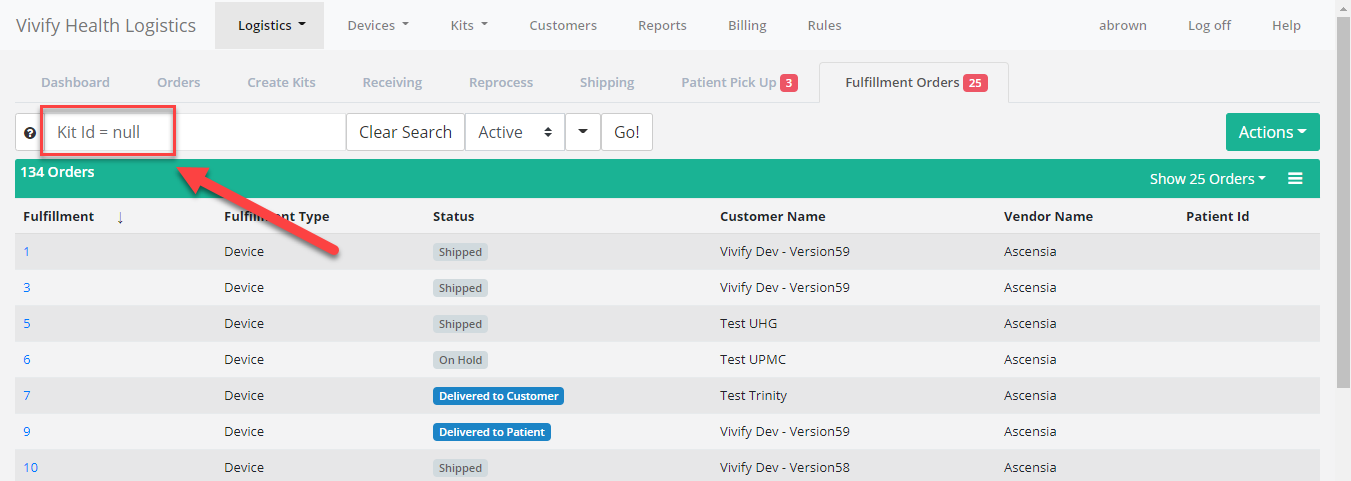Click the Log off link
Viewport: 1351px width, 481px height.
(1209, 25)
